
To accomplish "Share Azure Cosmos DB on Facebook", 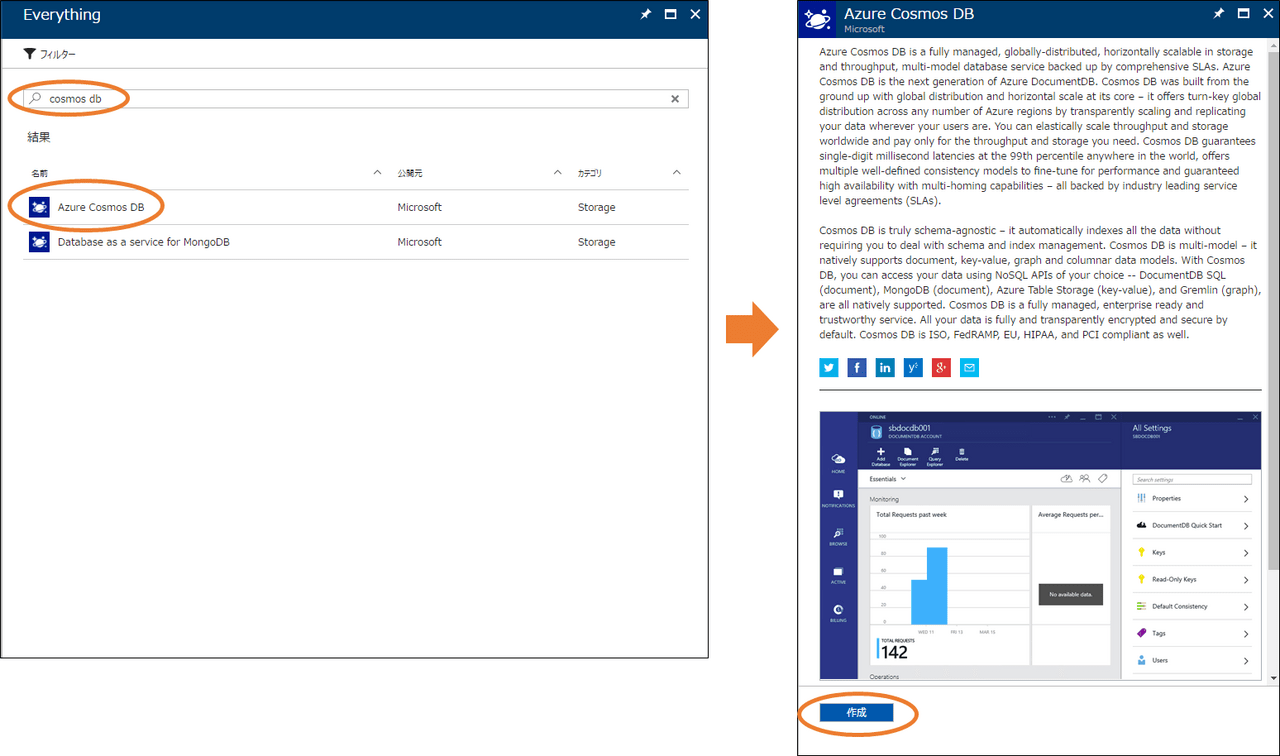I will coord(857,368).
